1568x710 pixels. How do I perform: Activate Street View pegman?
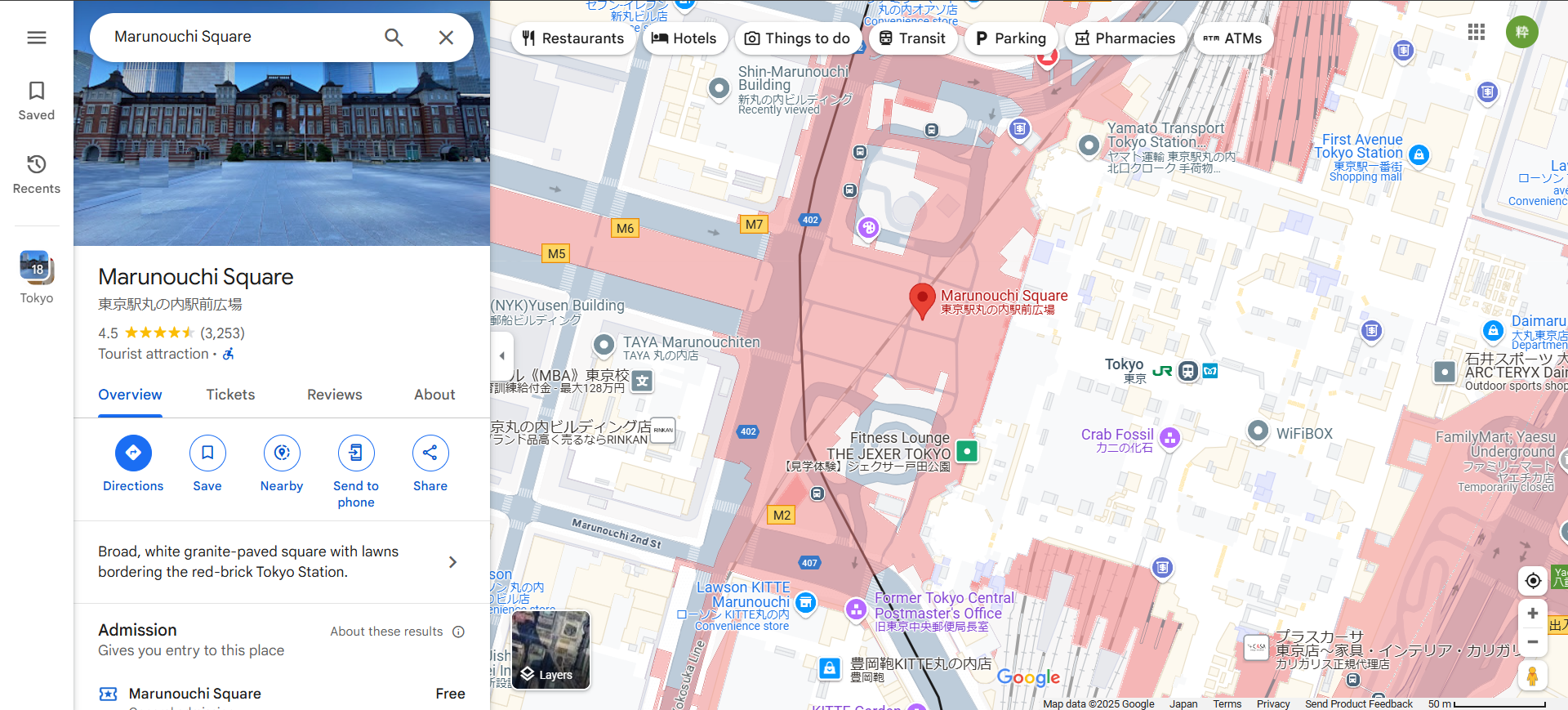[1533, 677]
